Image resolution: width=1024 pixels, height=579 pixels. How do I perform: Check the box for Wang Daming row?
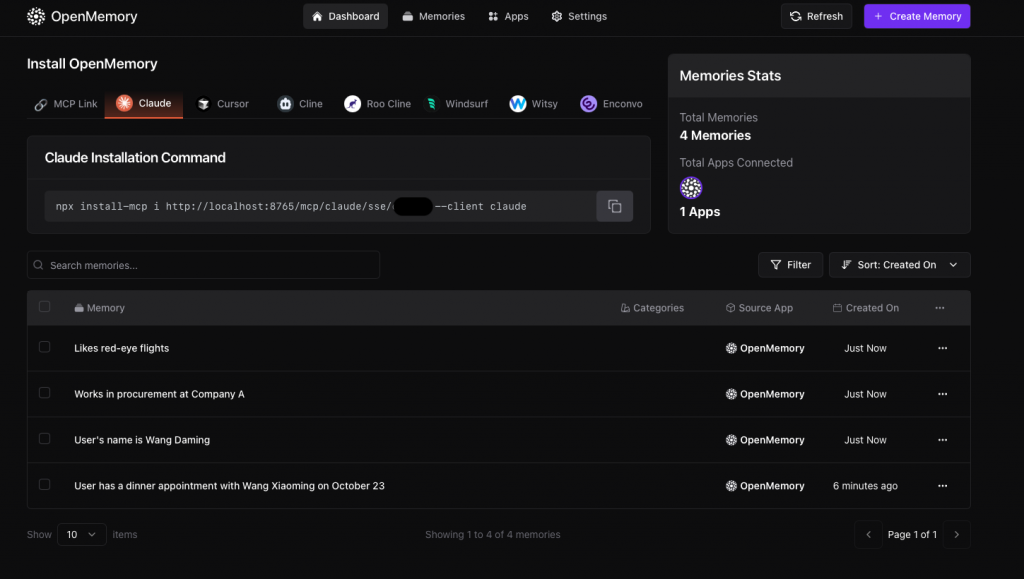click(44, 439)
